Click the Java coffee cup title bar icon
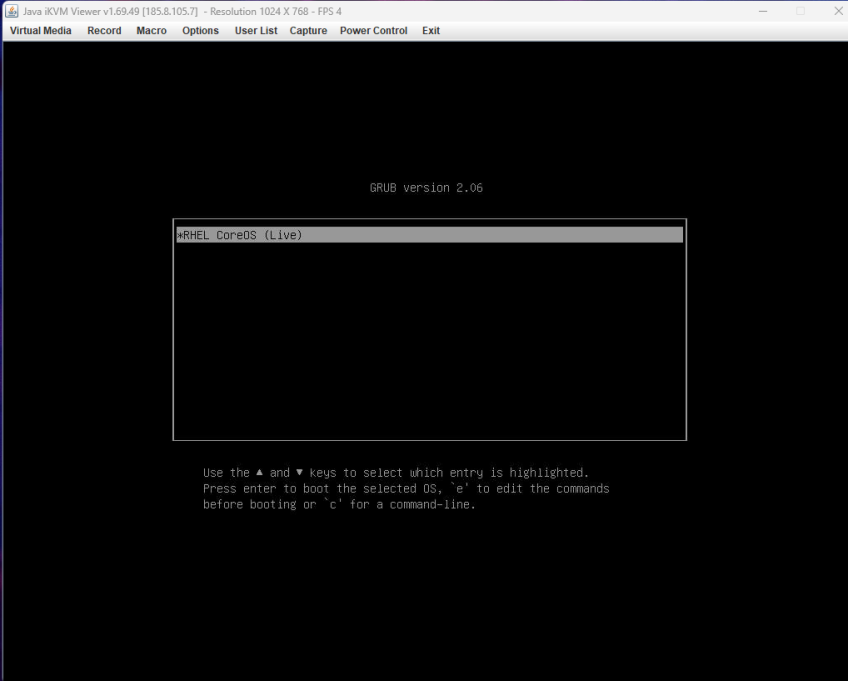Screen dimensions: 848x681 10,11
